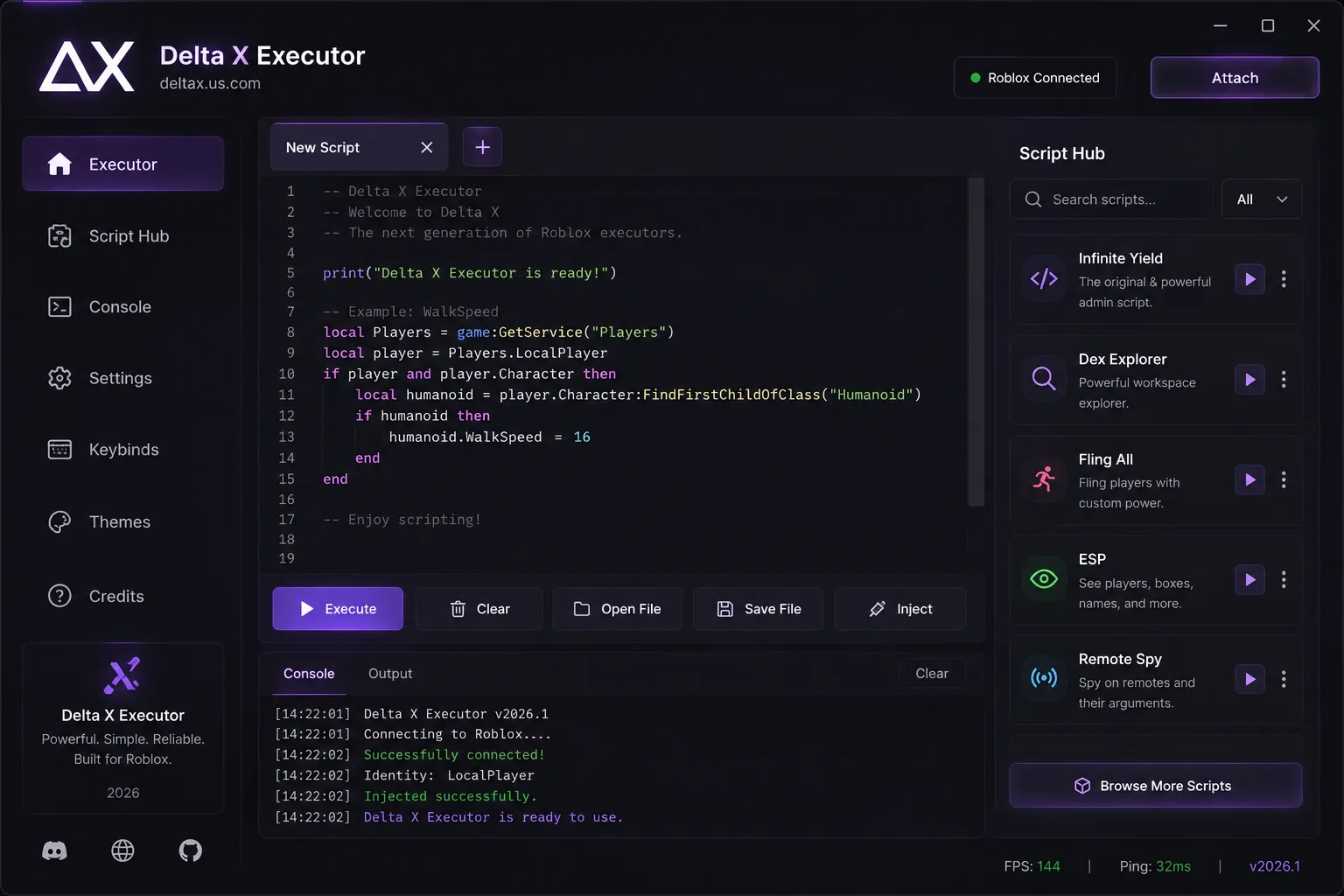Open Settings from the sidebar

(123, 378)
